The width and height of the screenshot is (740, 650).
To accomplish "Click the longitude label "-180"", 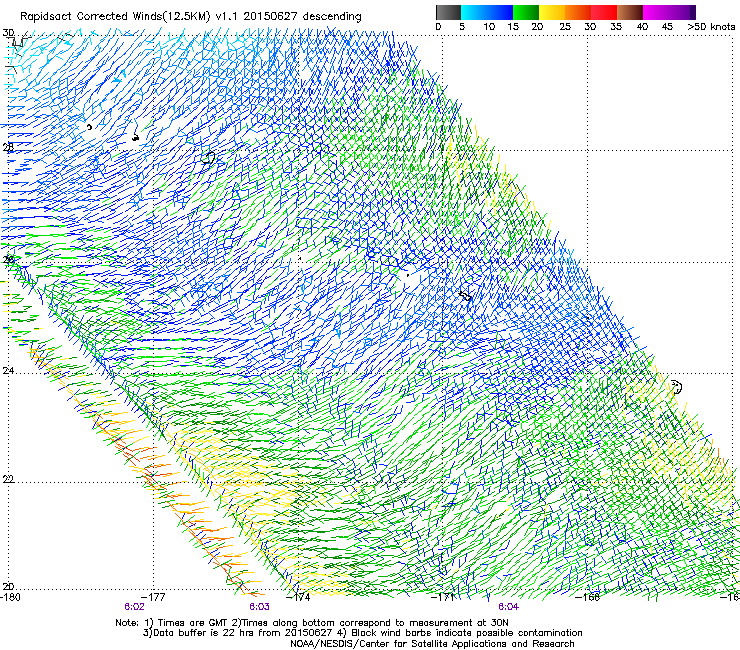I will [10, 597].
